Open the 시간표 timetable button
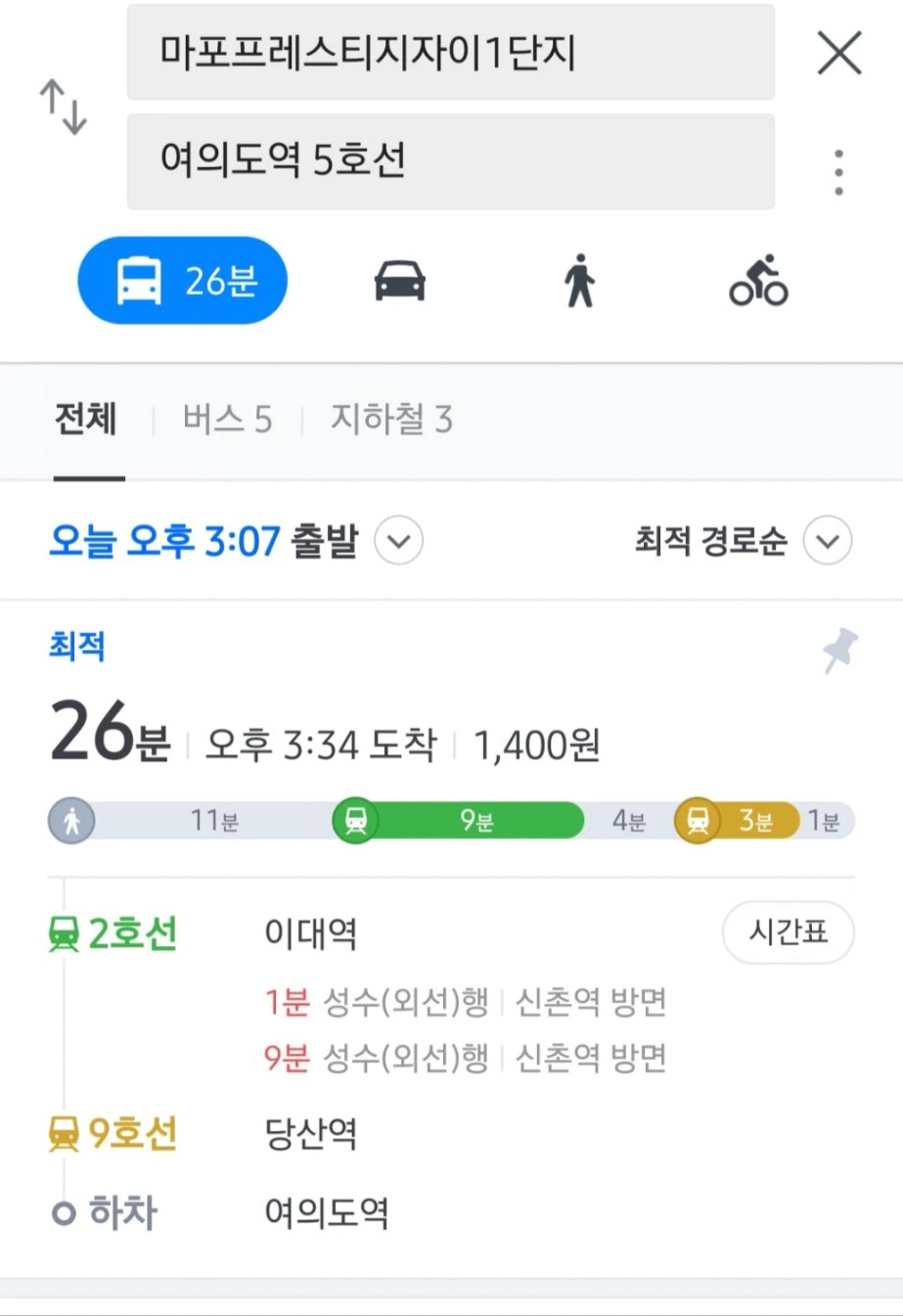Image resolution: width=903 pixels, height=1316 pixels. [789, 931]
